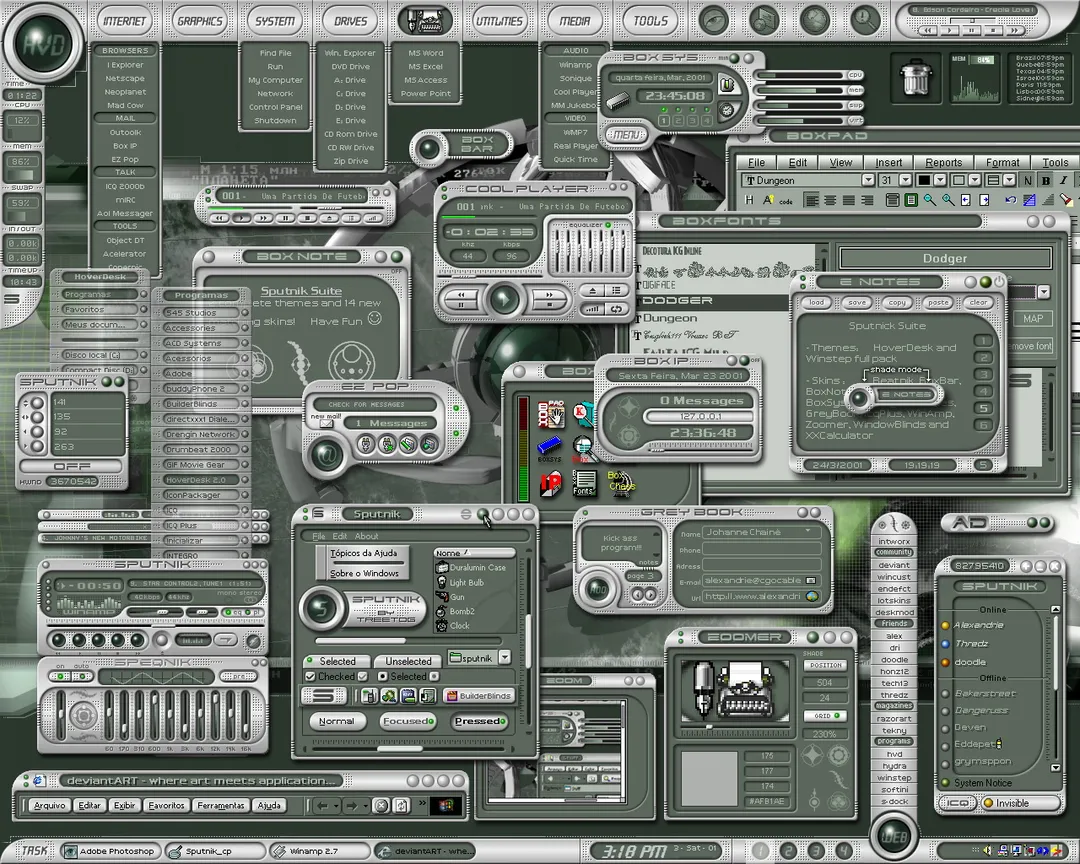Click the Refresh button in deviantART browser
1080x864 pixels.
402,805
